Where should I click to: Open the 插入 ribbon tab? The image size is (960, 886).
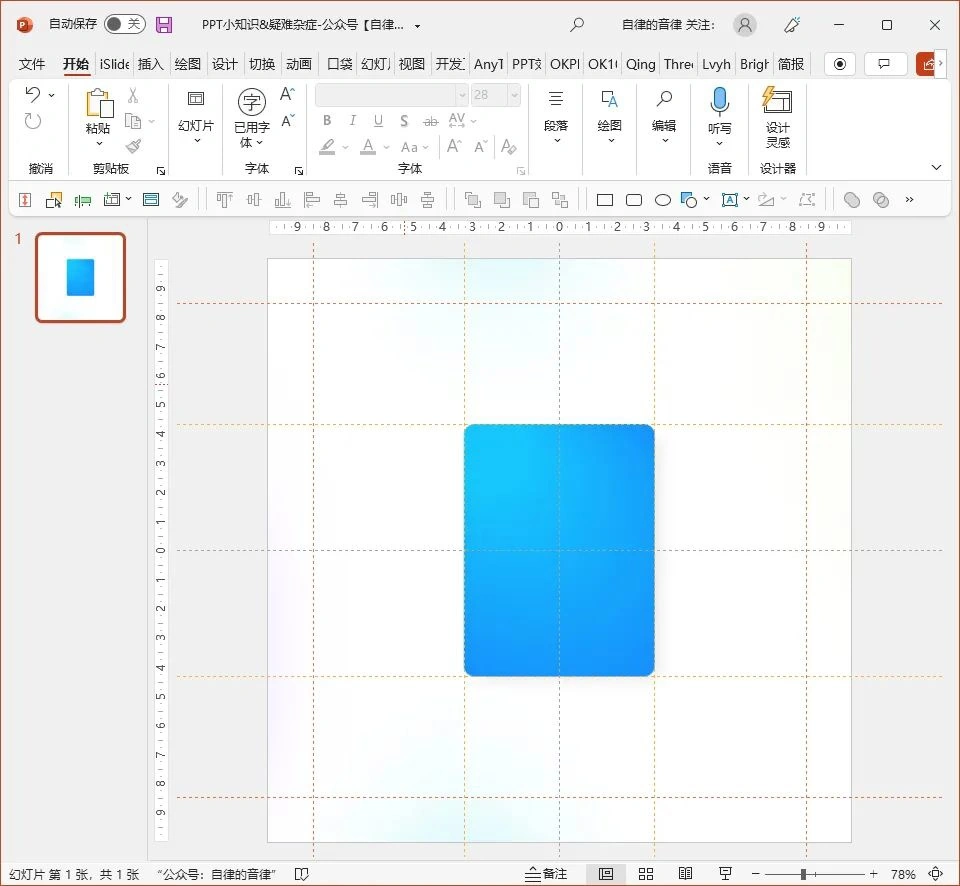[150, 64]
